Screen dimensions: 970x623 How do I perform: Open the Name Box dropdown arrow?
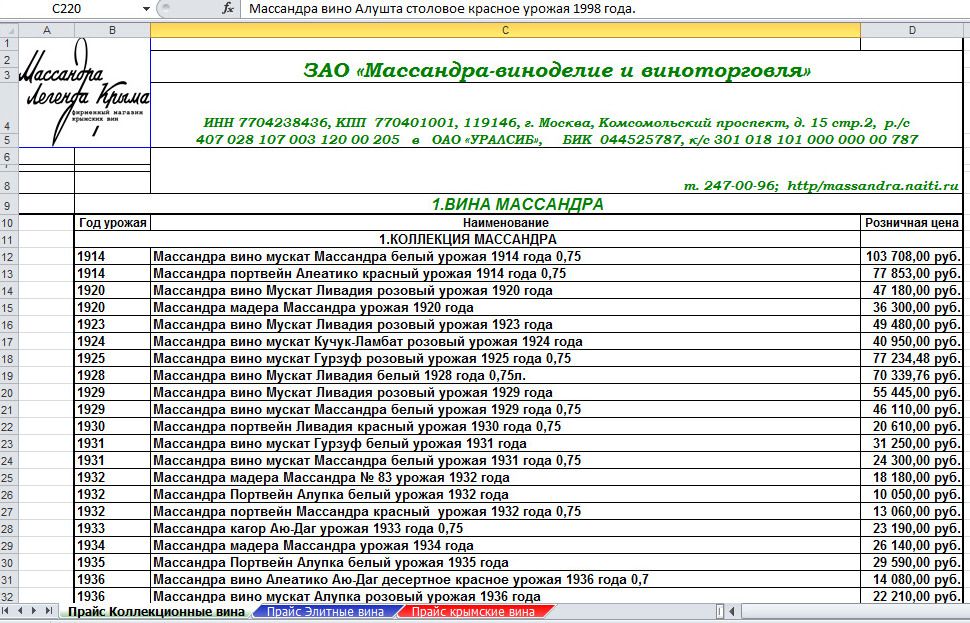tap(147, 9)
